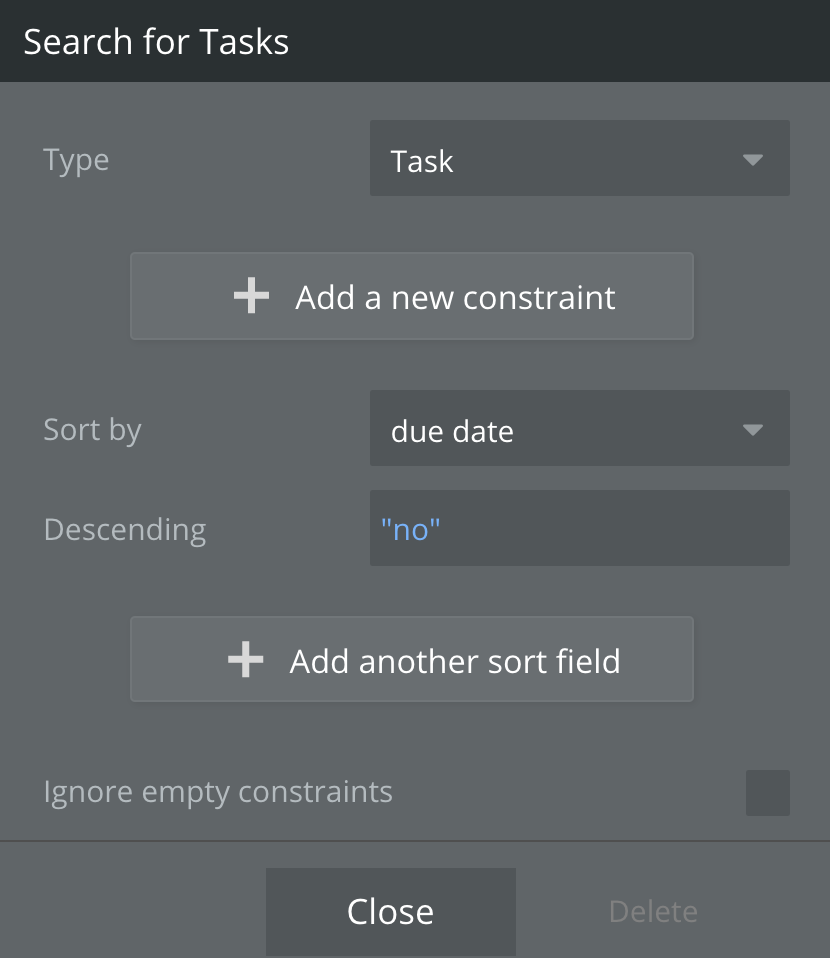Image resolution: width=830 pixels, height=958 pixels.
Task: Click the Search for Tasks title bar
Action: (415, 41)
